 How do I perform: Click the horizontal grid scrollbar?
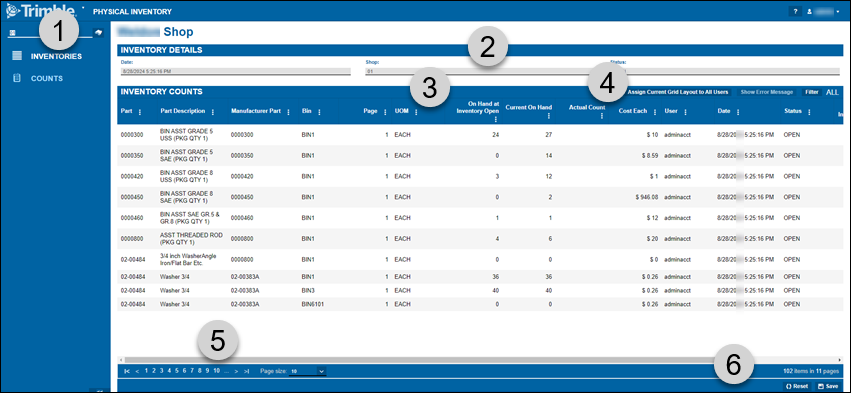(x=426, y=360)
